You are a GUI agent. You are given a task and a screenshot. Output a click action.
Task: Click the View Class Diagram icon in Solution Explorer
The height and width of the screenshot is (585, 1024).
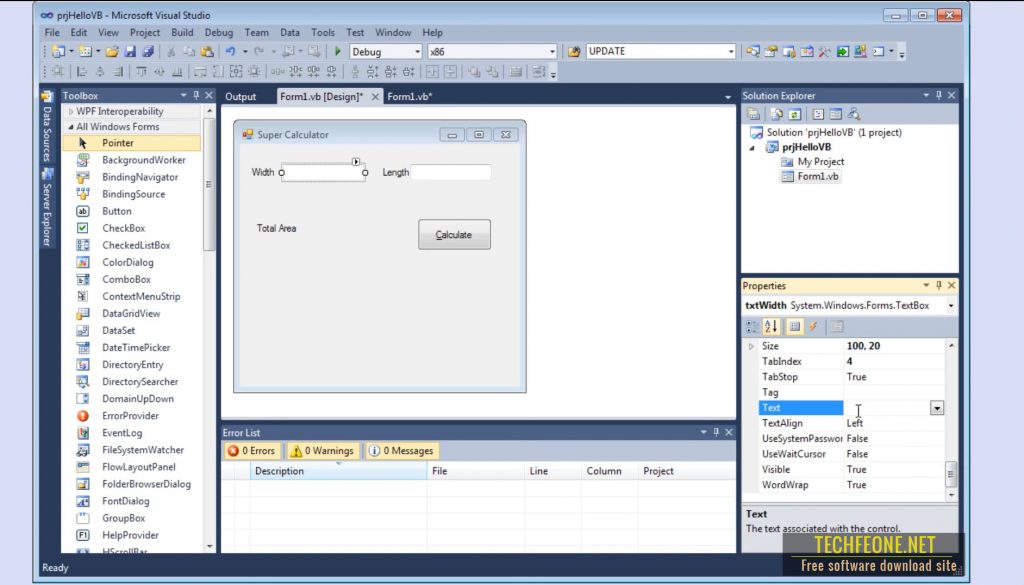point(854,114)
